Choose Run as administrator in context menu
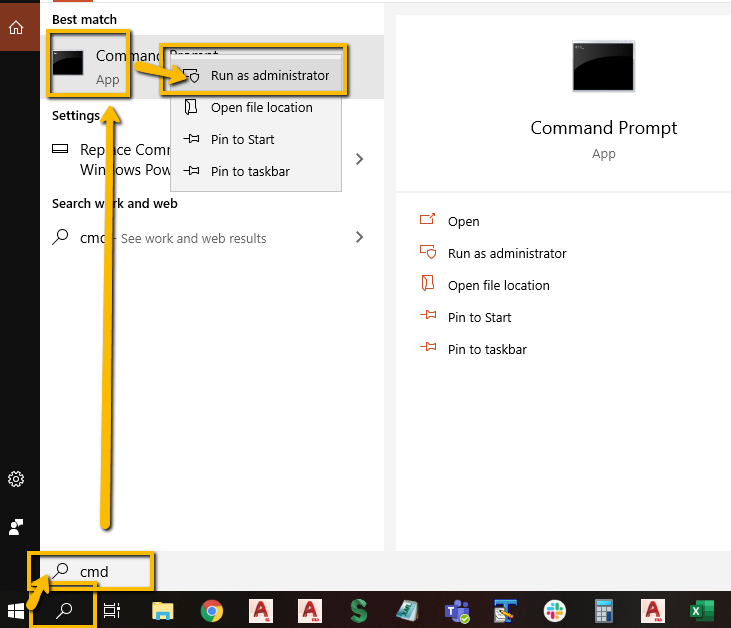The width and height of the screenshot is (731, 628). (x=256, y=76)
